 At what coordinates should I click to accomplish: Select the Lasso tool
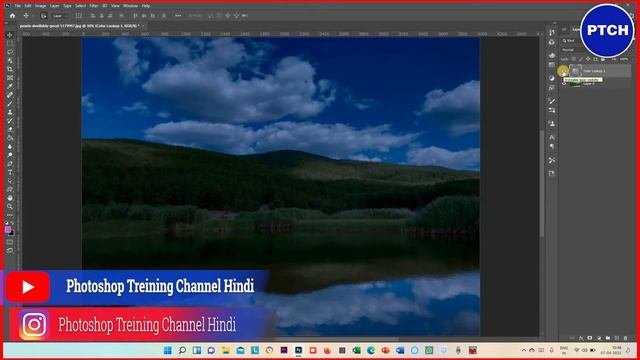pyautogui.click(x=10, y=52)
